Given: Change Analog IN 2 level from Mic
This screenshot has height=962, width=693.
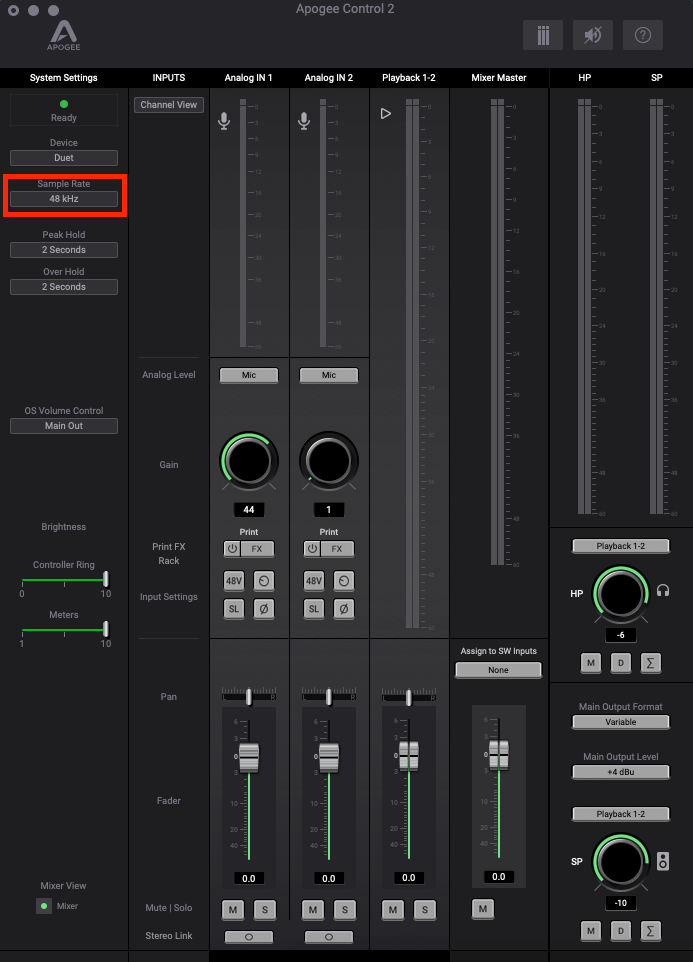Looking at the screenshot, I should click(329, 375).
